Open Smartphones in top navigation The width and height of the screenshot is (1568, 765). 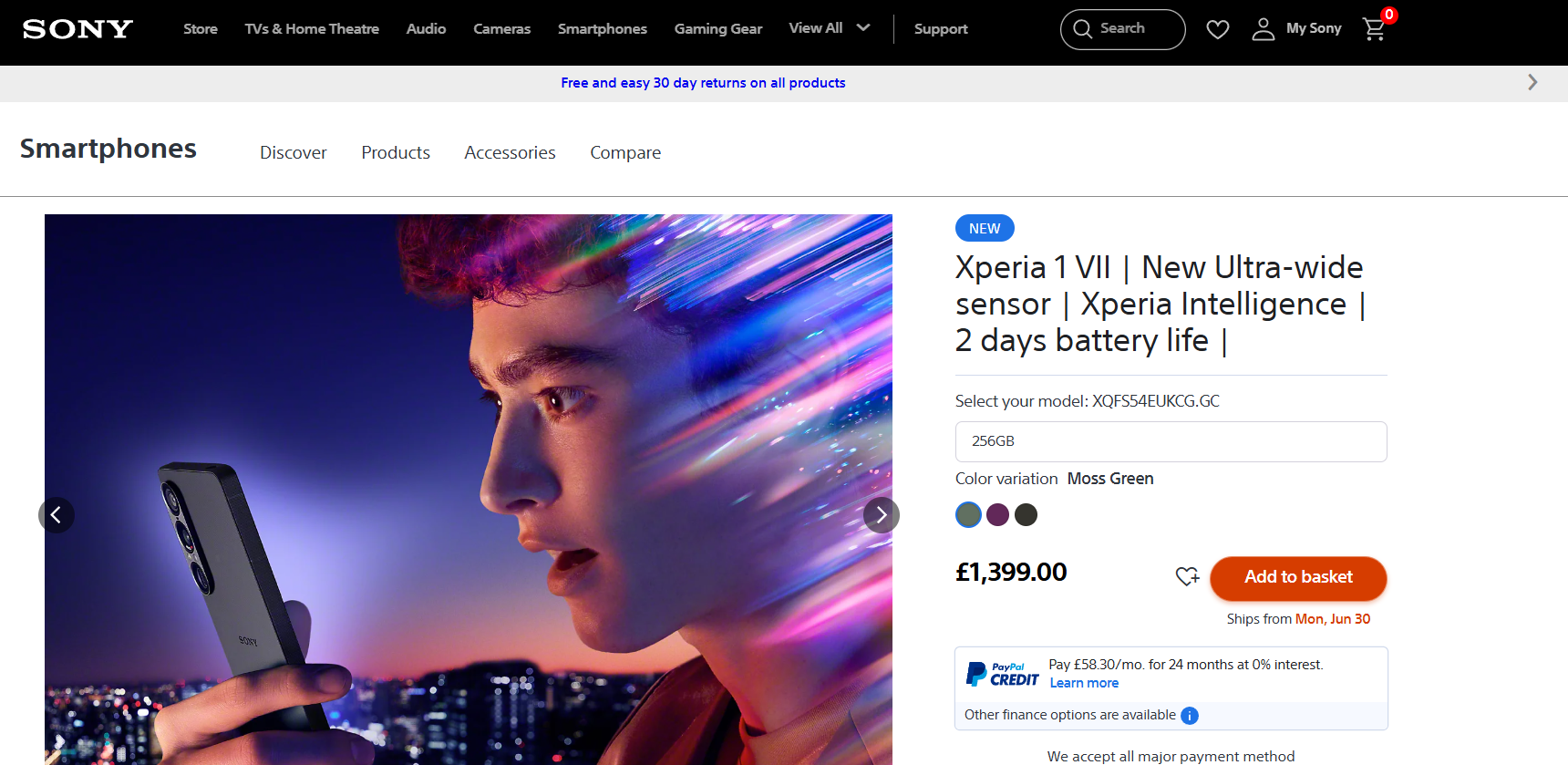click(603, 29)
